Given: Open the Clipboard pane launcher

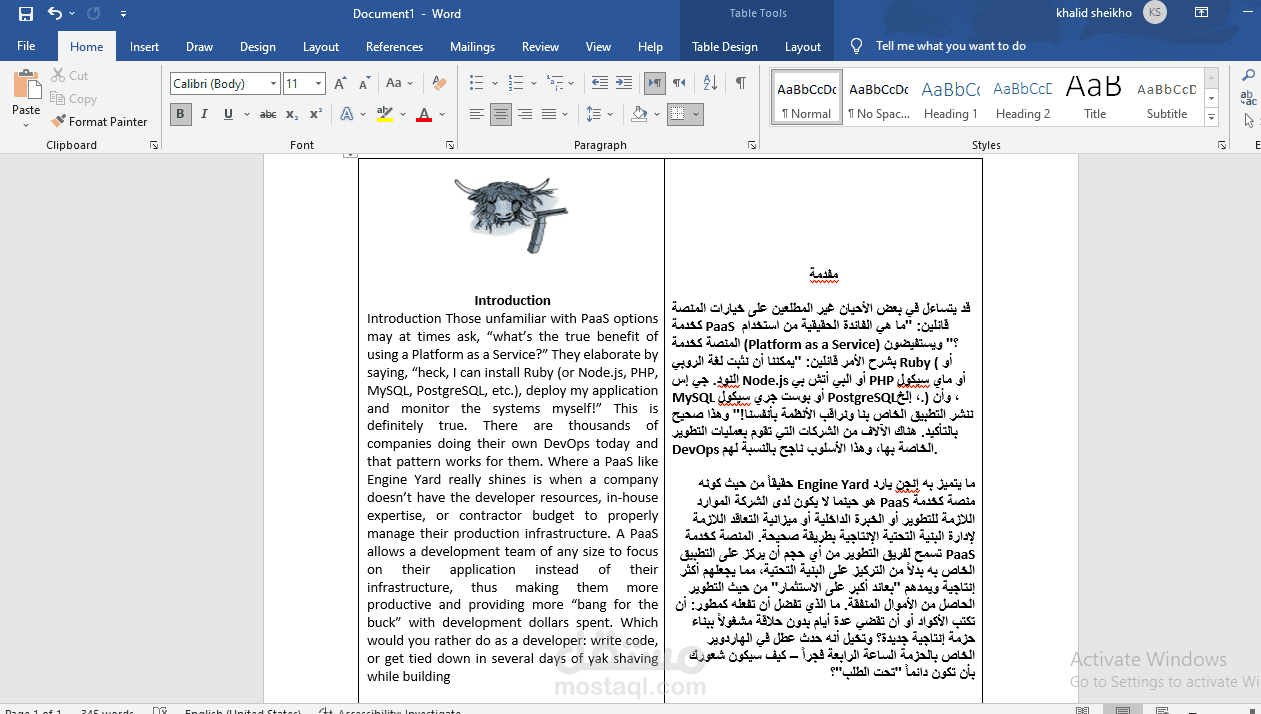Looking at the screenshot, I should click(154, 145).
